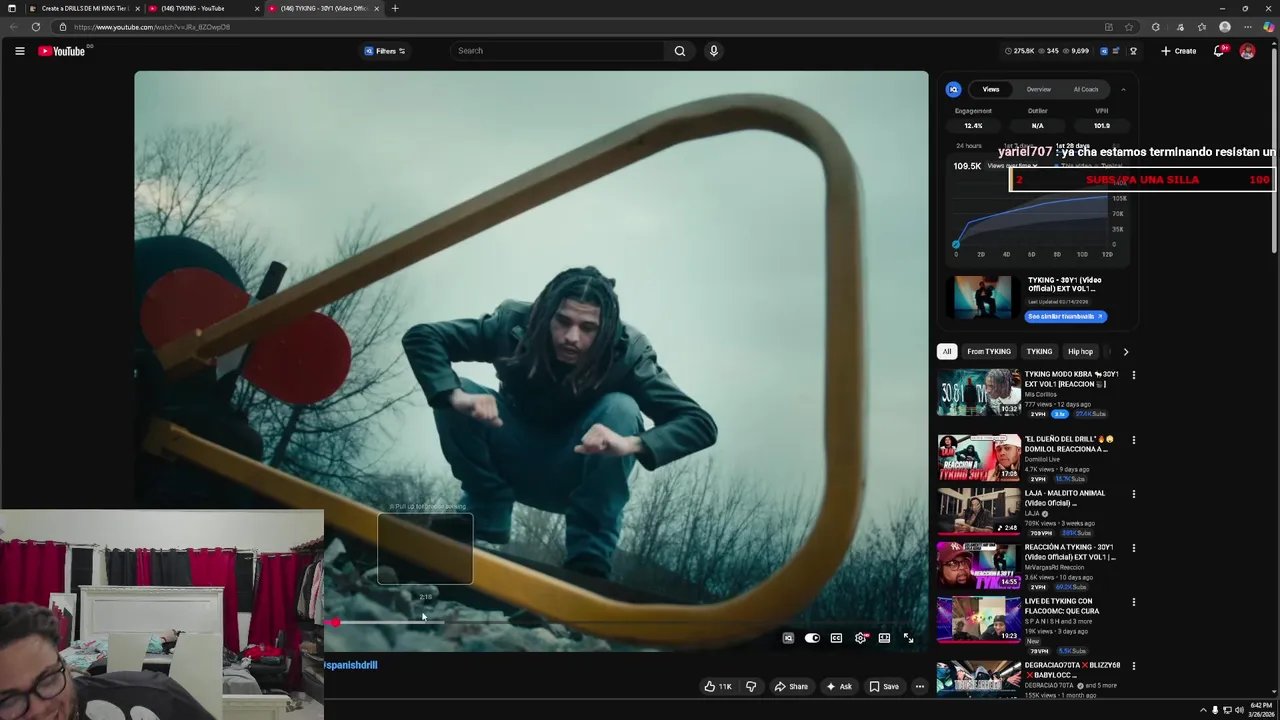Click the vidIQ icon in the player controls
Screen dimensions: 1280x720
788,638
